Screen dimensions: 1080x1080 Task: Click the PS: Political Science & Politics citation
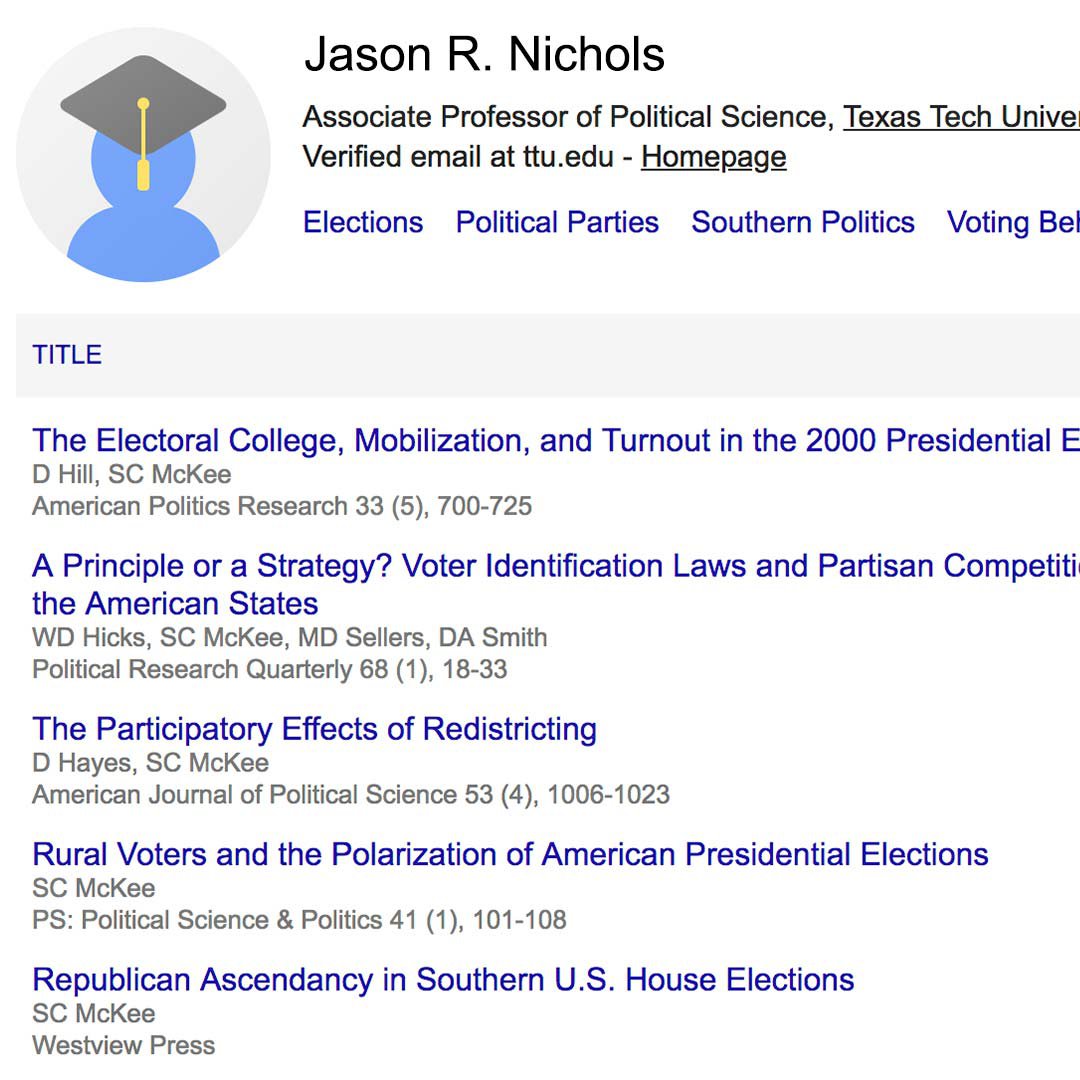(x=300, y=920)
